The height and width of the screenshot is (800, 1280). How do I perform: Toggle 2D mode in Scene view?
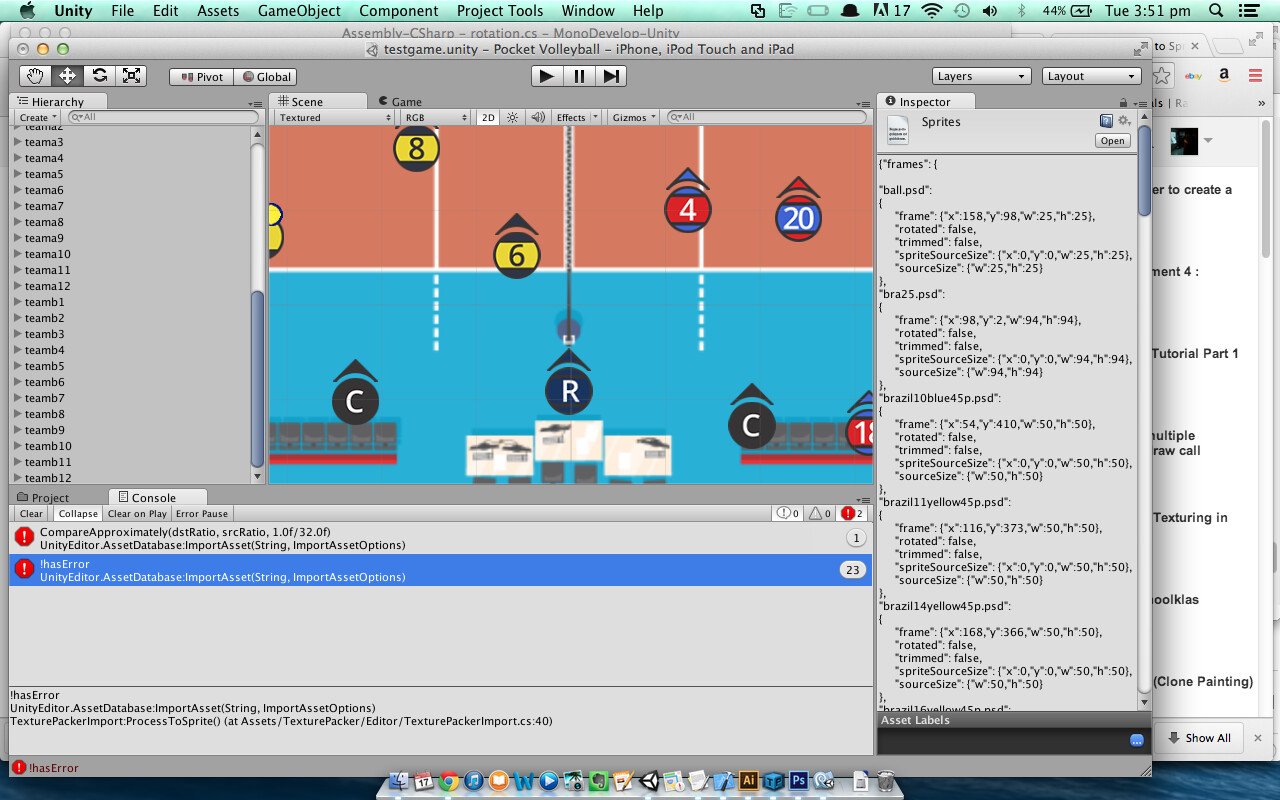[488, 117]
